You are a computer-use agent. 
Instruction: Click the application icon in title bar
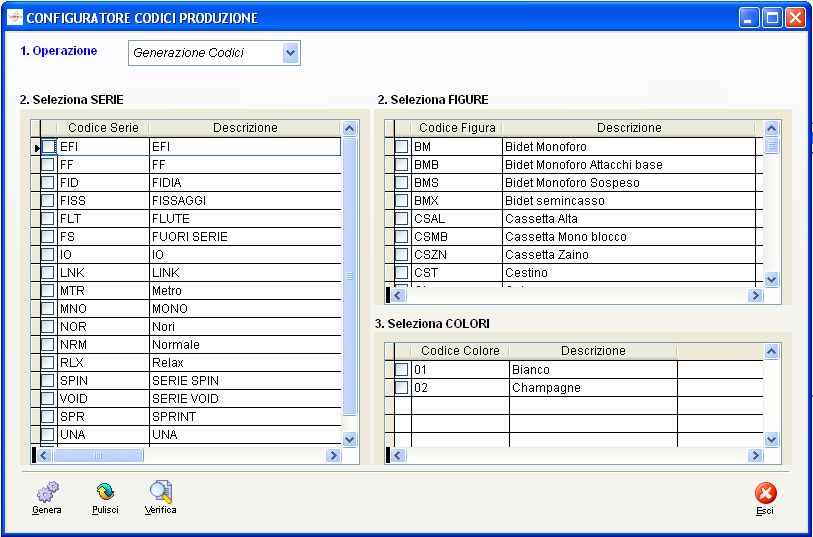pos(15,18)
